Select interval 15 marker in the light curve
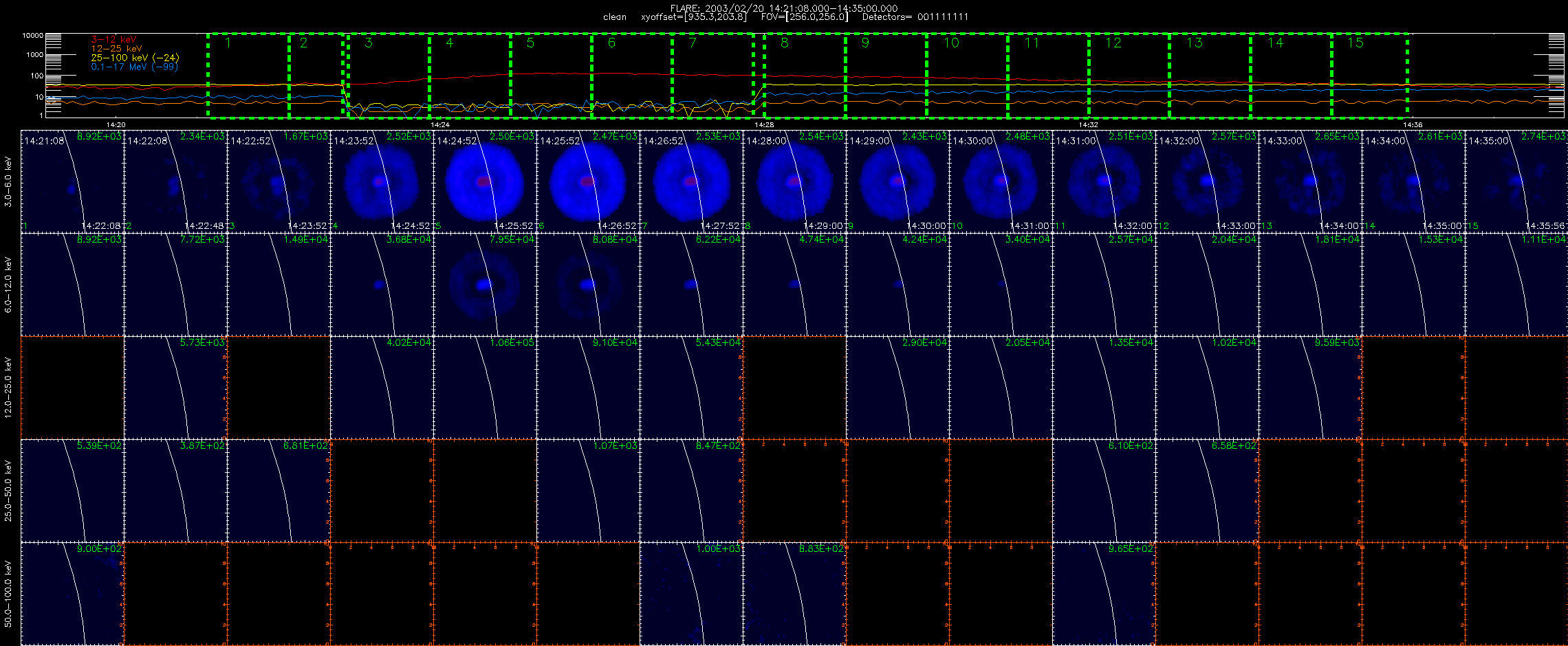 (1355, 43)
